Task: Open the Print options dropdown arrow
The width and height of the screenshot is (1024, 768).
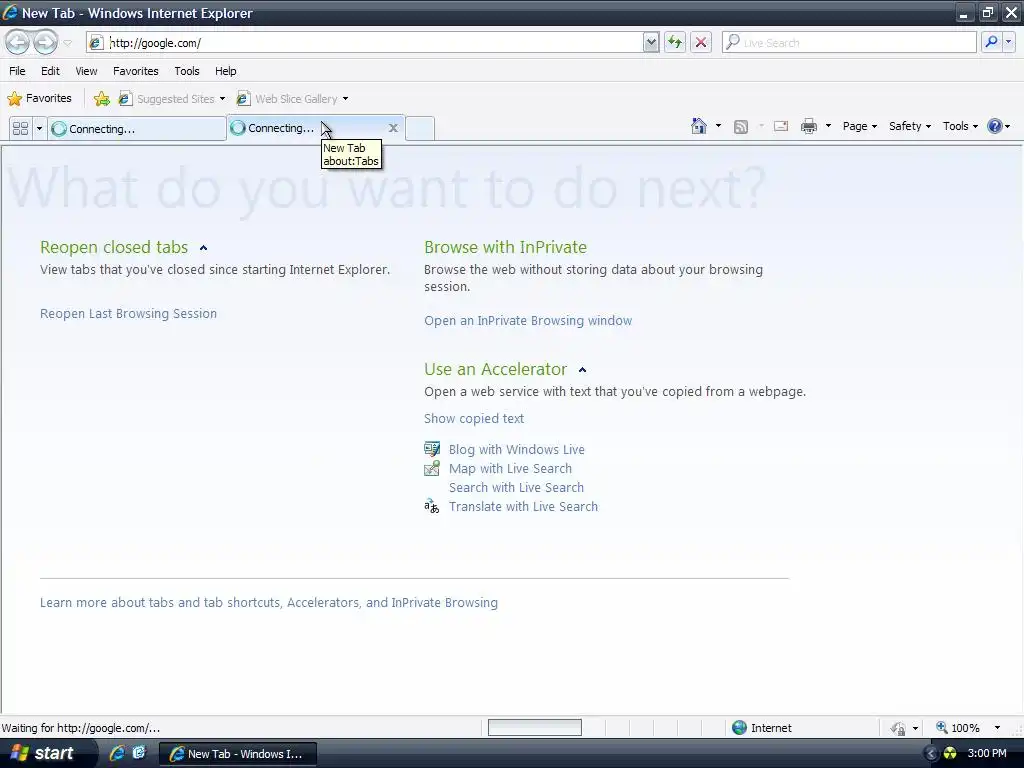Action: tap(828, 126)
